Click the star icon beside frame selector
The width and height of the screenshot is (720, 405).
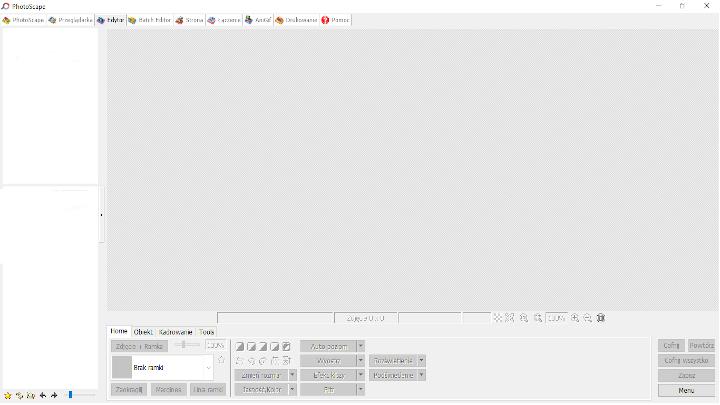[221, 360]
